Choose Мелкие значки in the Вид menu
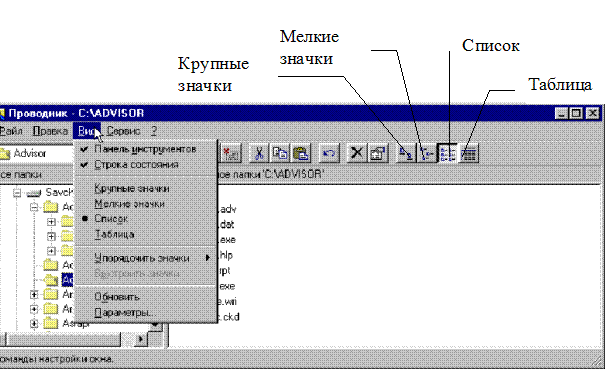Screen dimensions: 609x381 (145, 204)
